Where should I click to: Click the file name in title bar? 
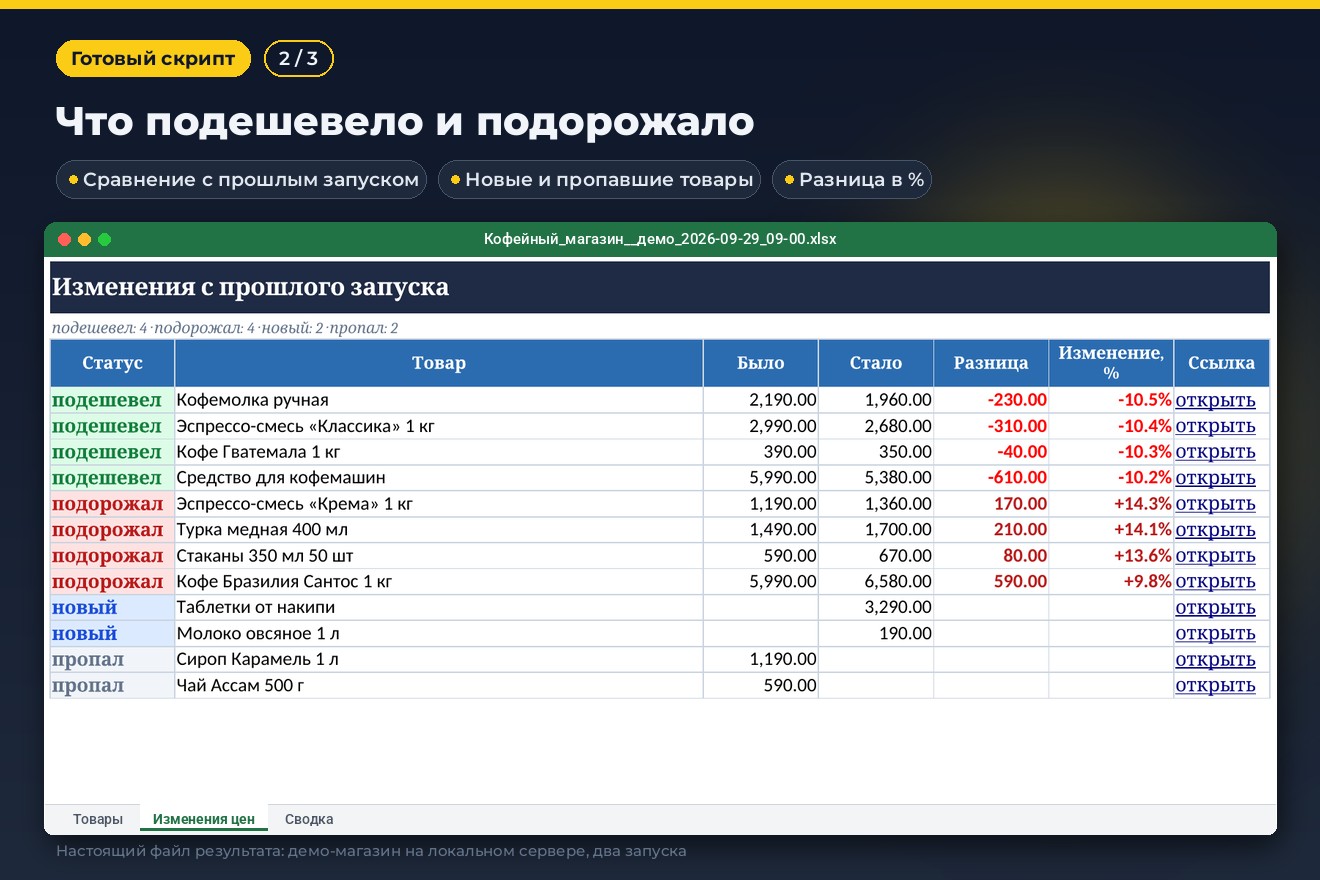click(660, 239)
